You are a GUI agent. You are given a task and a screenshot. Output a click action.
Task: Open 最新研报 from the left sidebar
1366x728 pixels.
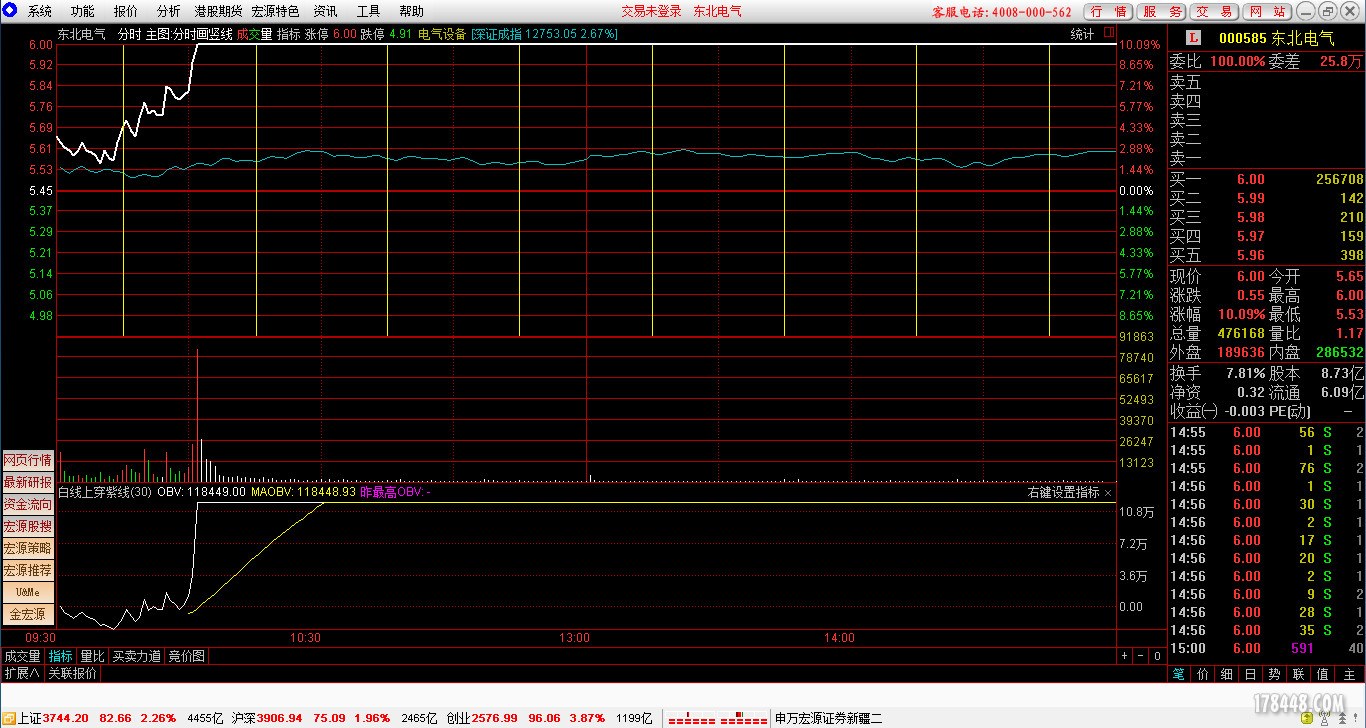[x=28, y=482]
